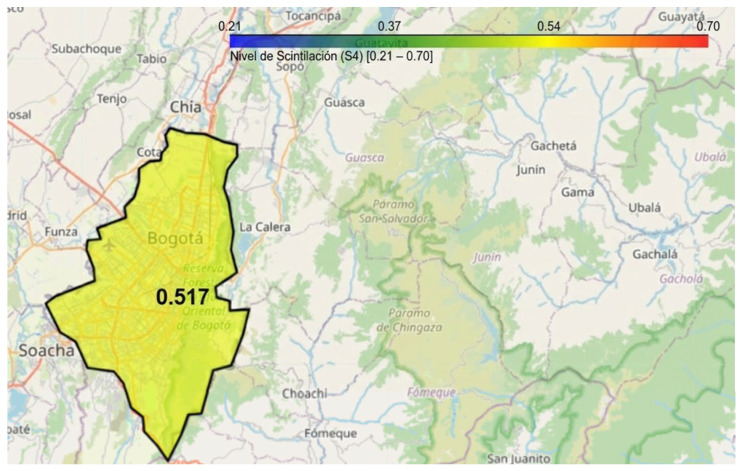
Task: Click the Junín town label in black
Action: click(x=531, y=169)
